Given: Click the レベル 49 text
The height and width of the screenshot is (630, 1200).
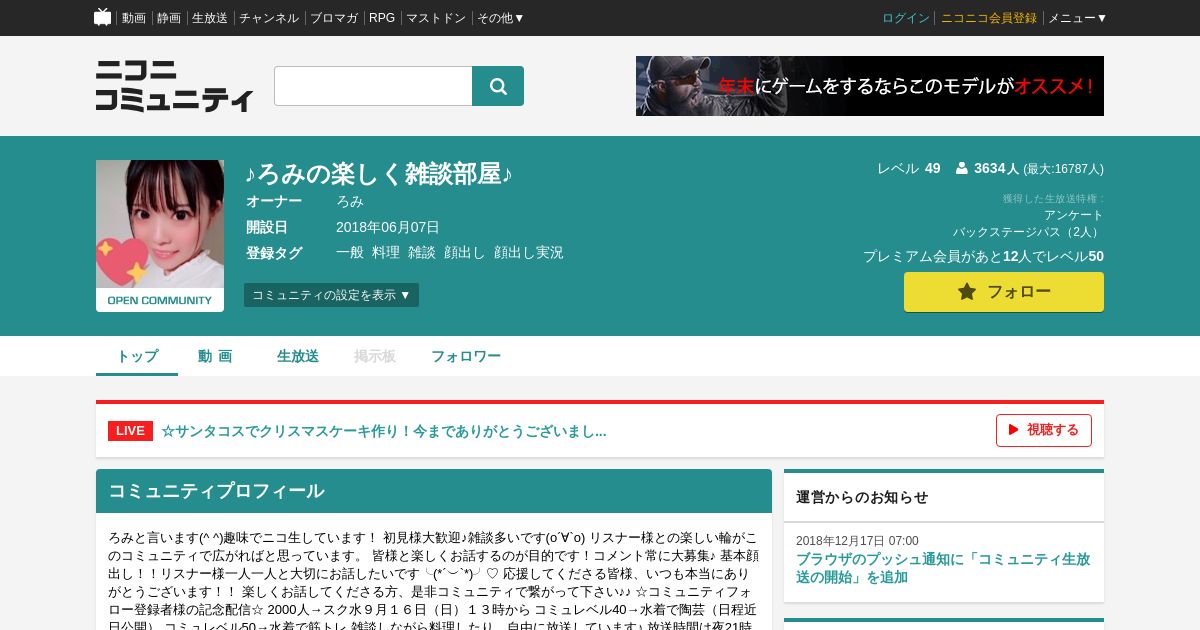Looking at the screenshot, I should [909, 168].
